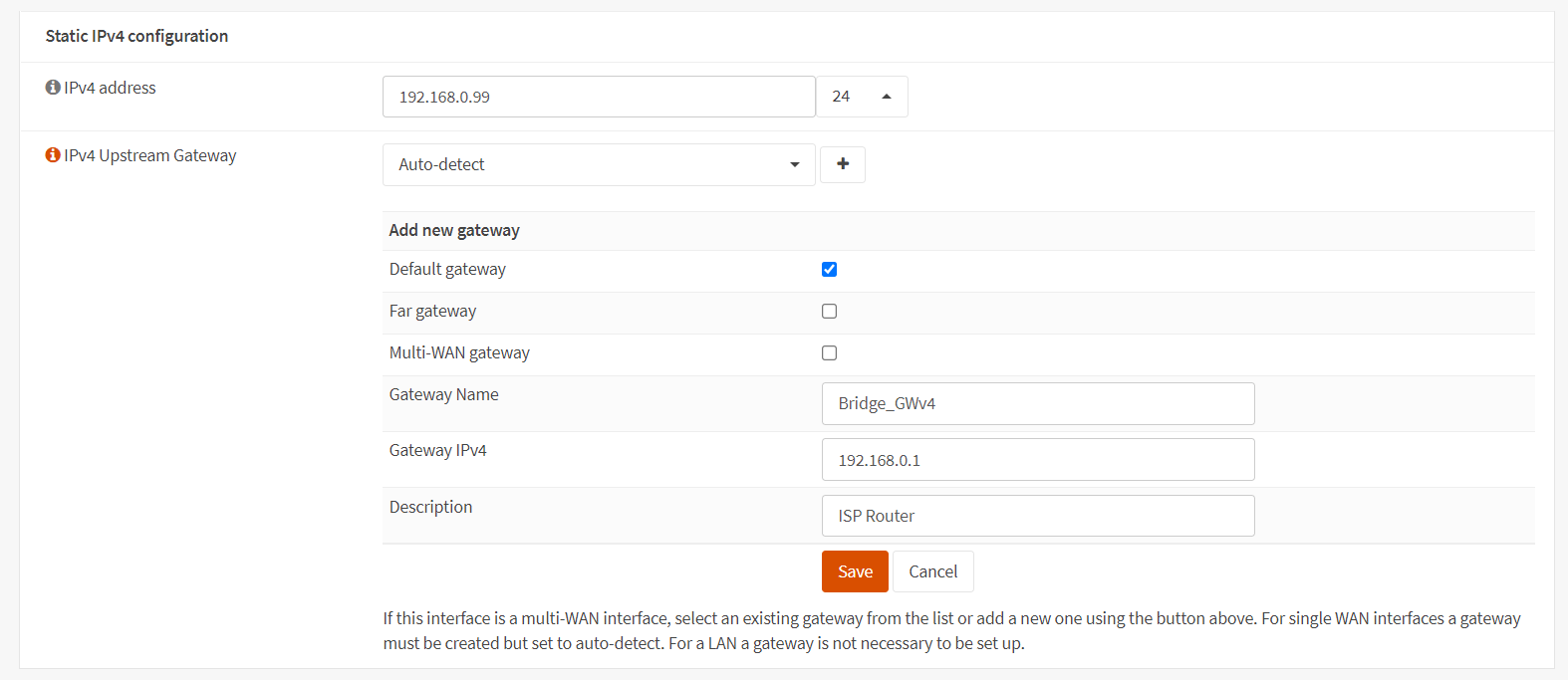Click into the Description field reading ISP Router

[x=1037, y=516]
